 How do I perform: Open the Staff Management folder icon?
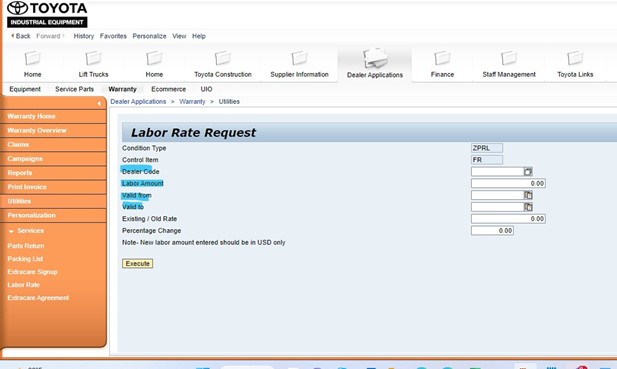509,58
